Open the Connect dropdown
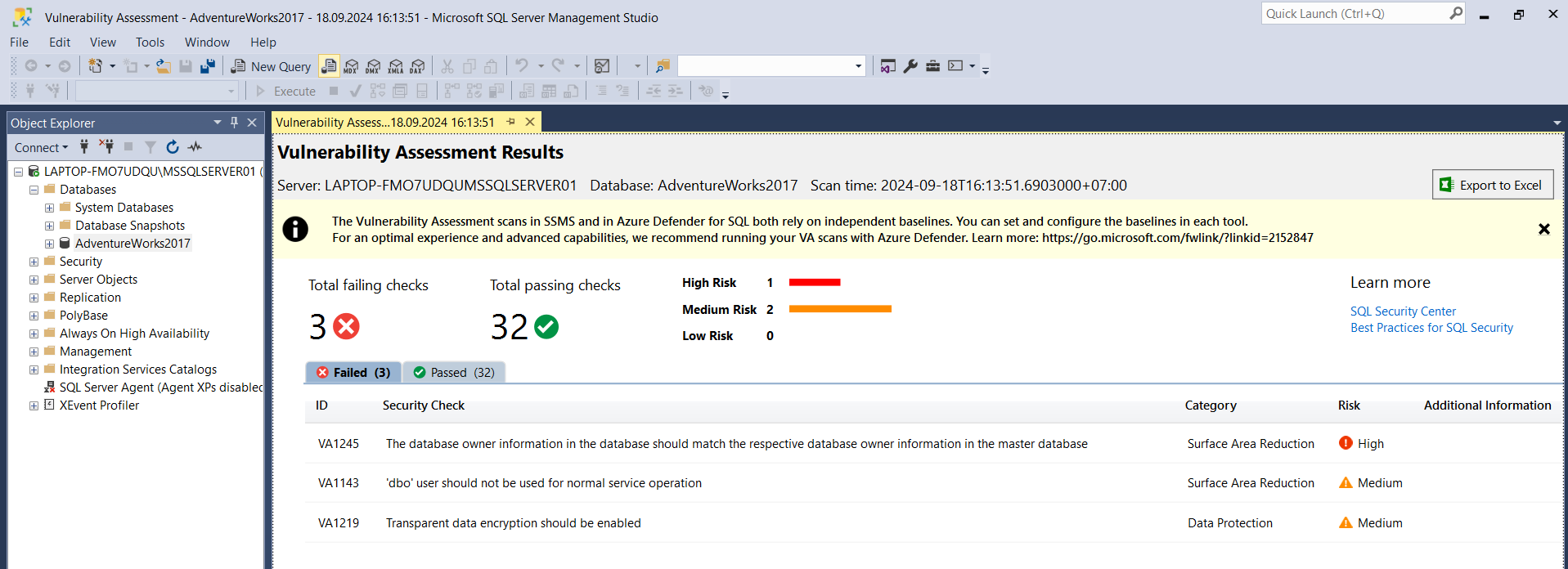 41,147
